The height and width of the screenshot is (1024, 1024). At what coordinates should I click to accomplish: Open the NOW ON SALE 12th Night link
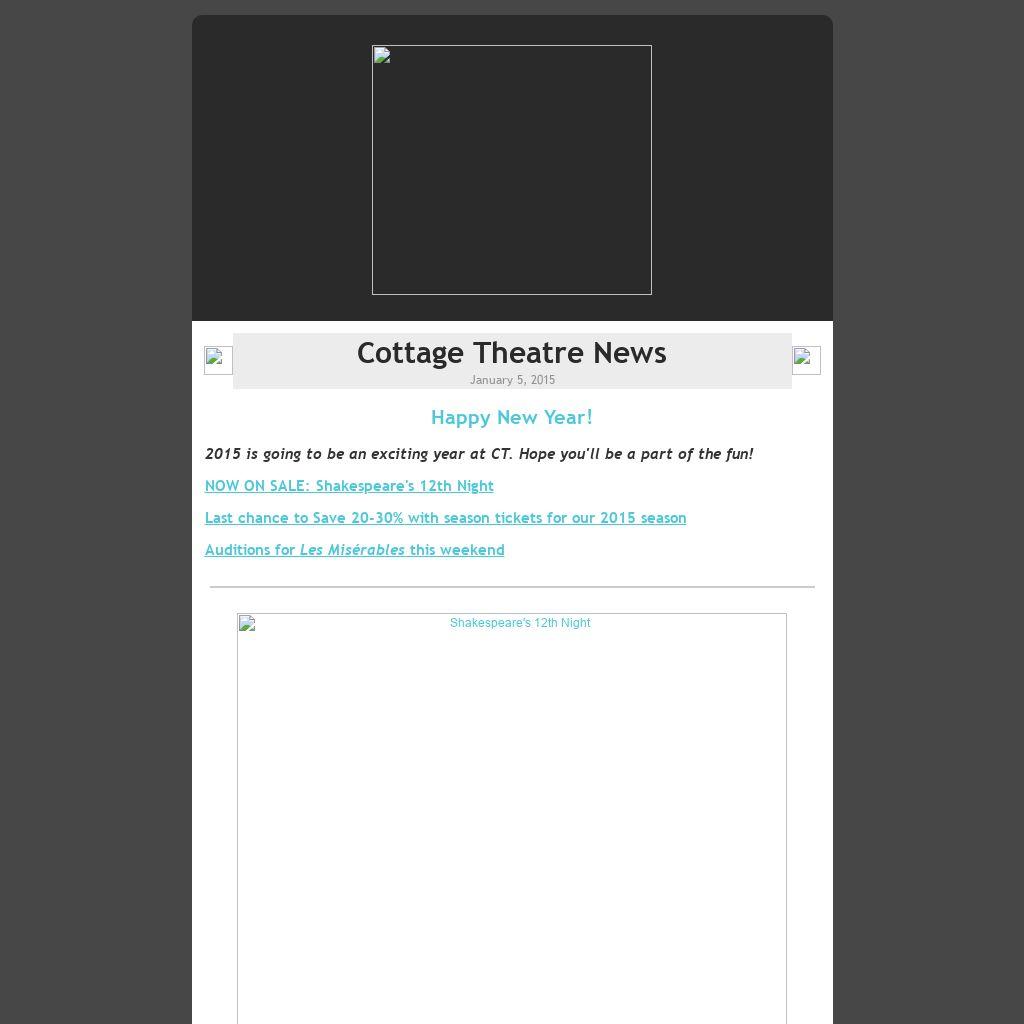pos(349,486)
